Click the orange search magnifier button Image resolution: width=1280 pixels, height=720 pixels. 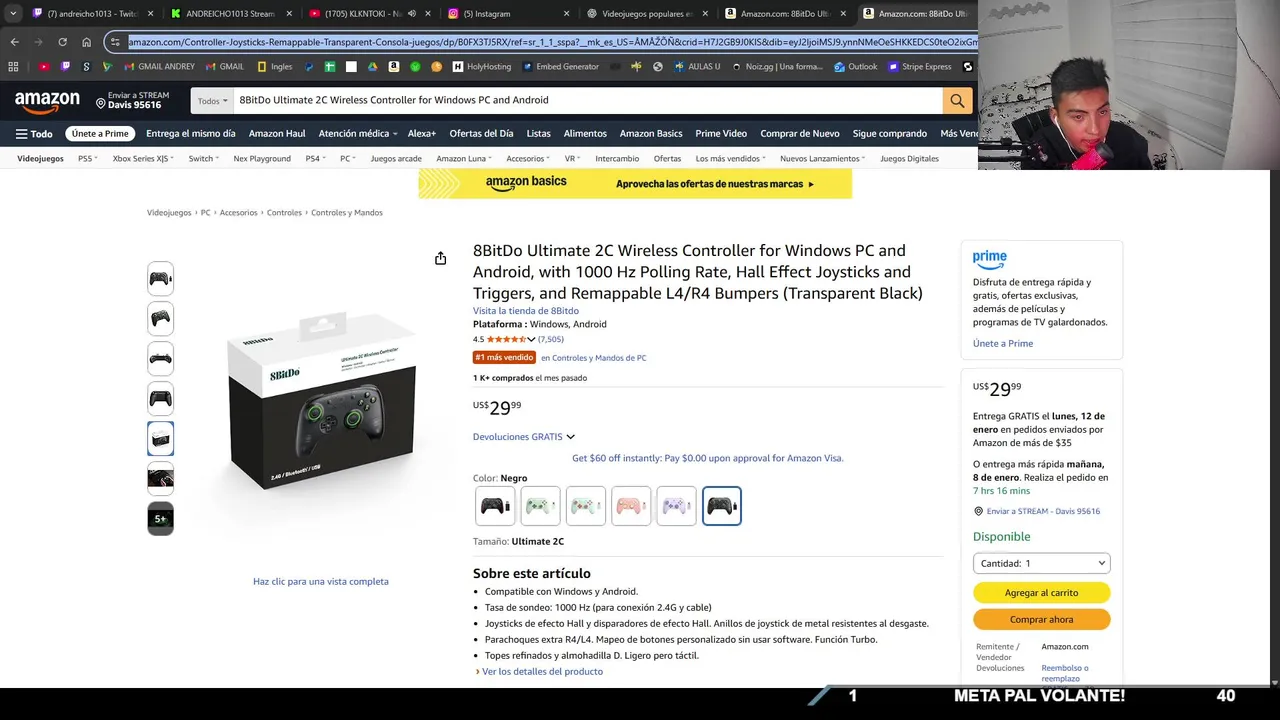(957, 100)
